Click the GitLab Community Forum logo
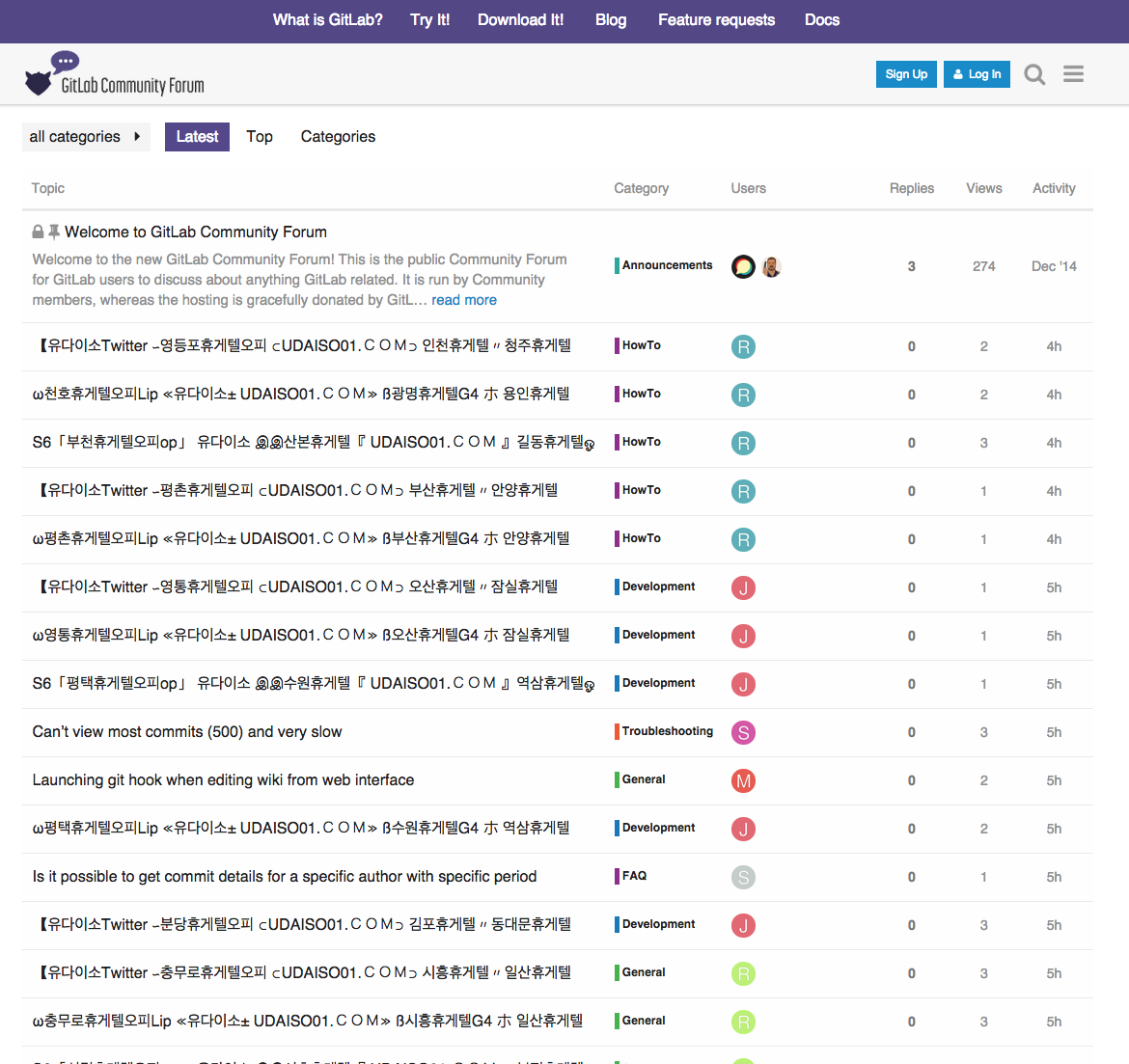This screenshot has height=1064, width=1129. [115, 75]
